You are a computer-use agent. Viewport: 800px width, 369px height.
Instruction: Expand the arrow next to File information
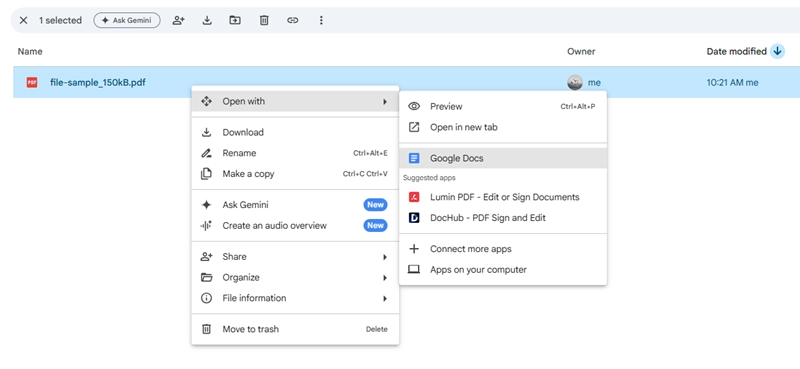tap(385, 298)
